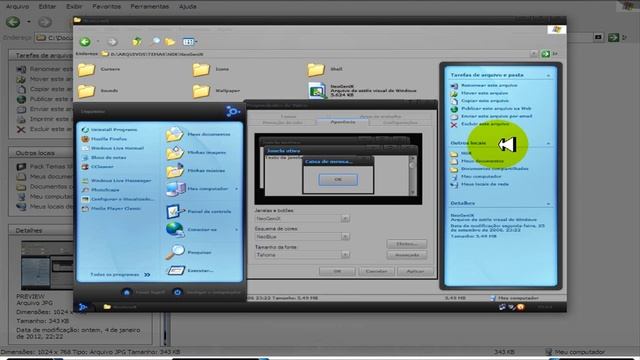Screen dimensions: 640x360
Task: Select the Cursors folder
Action: pyautogui.click(x=99, y=70)
